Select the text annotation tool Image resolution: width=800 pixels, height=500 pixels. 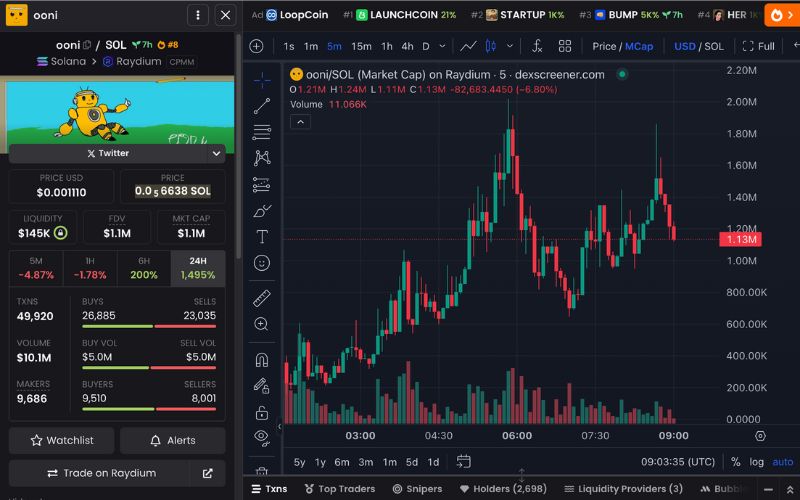(x=262, y=237)
